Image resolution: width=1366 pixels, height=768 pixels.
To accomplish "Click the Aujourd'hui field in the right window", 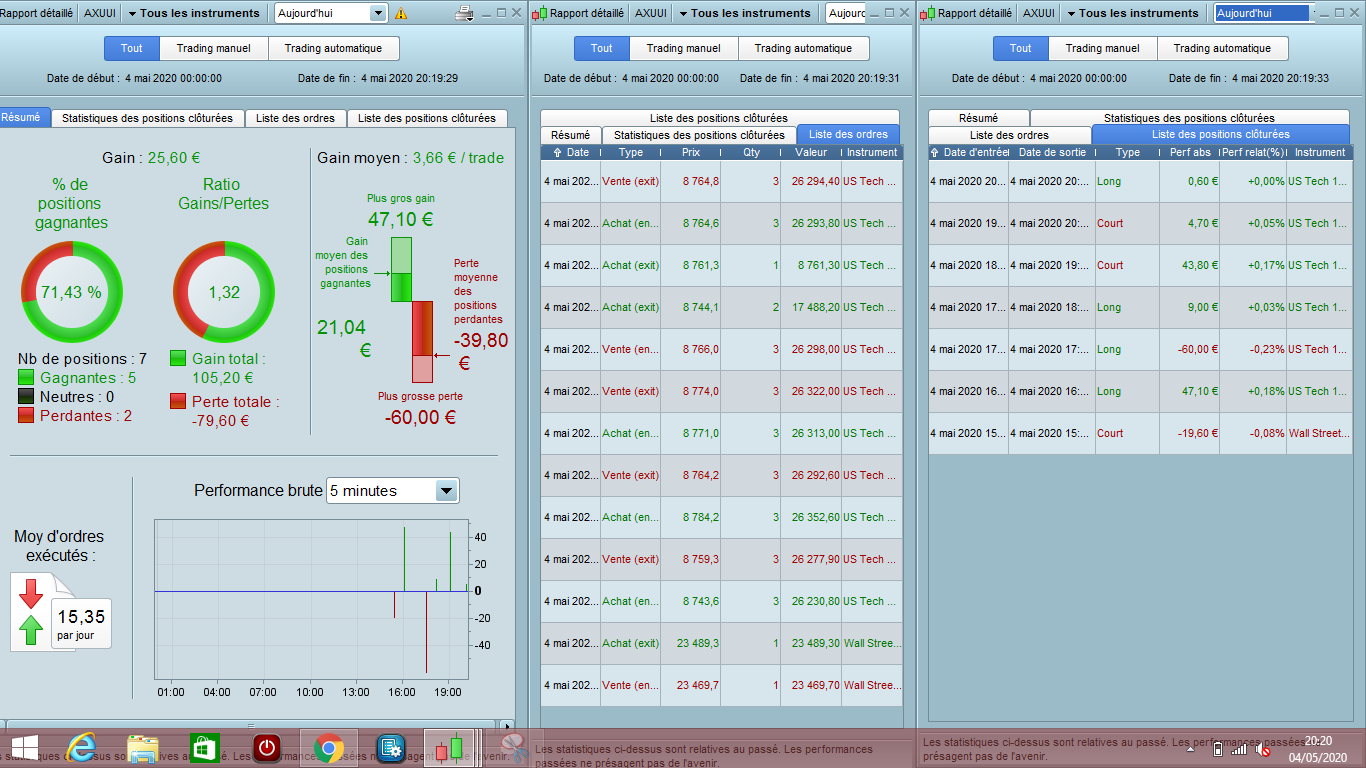I will point(1263,13).
